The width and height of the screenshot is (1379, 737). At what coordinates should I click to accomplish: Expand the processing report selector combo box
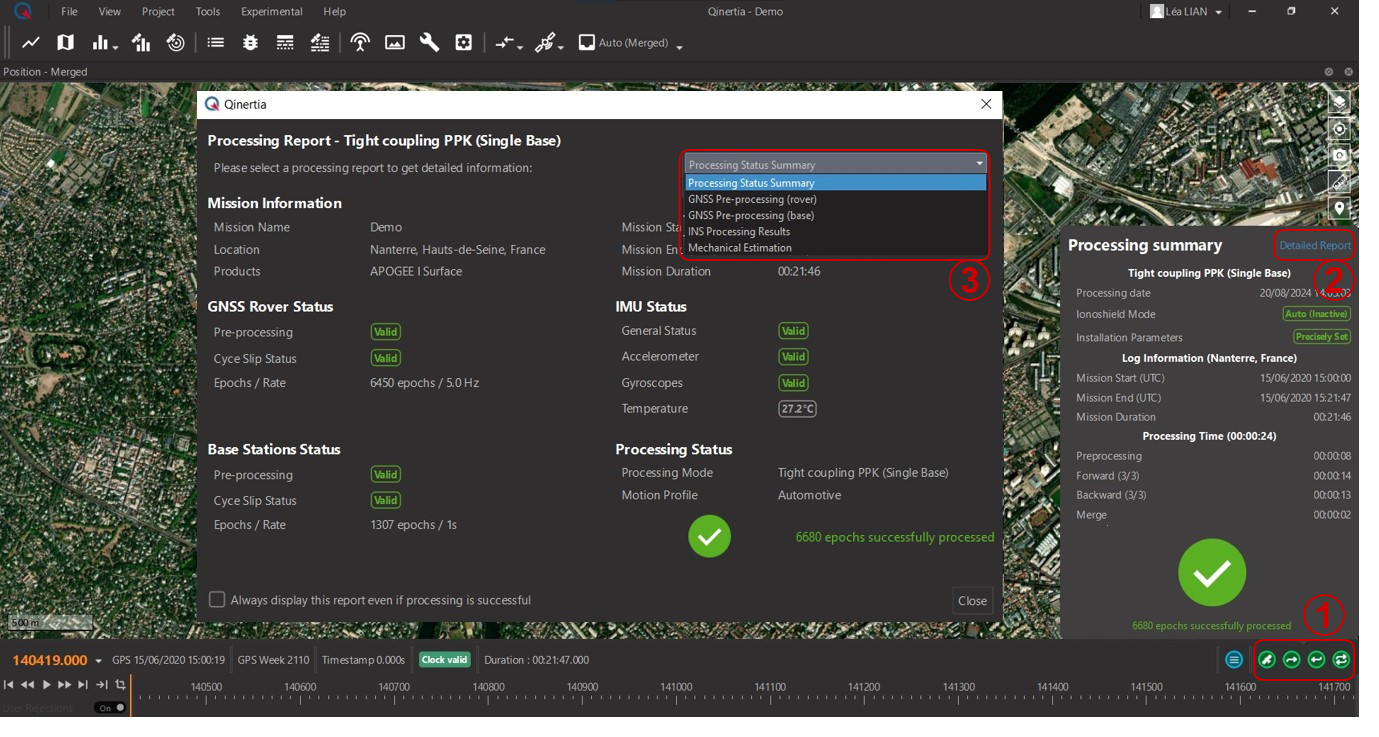coord(836,164)
